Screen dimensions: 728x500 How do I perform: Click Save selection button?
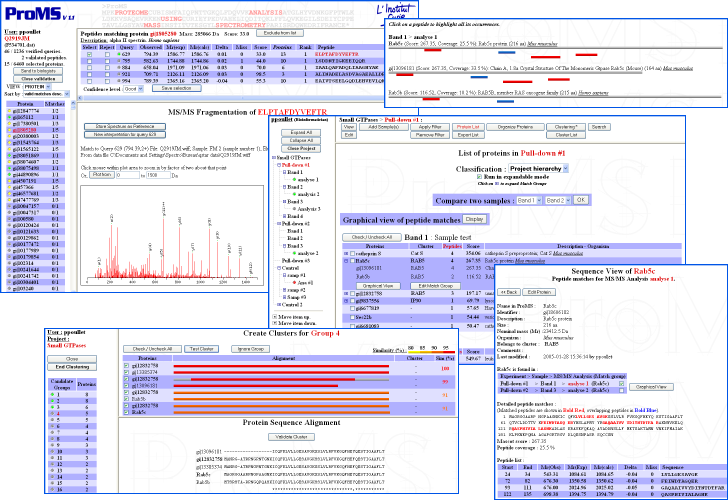pyautogui.click(x=176, y=88)
